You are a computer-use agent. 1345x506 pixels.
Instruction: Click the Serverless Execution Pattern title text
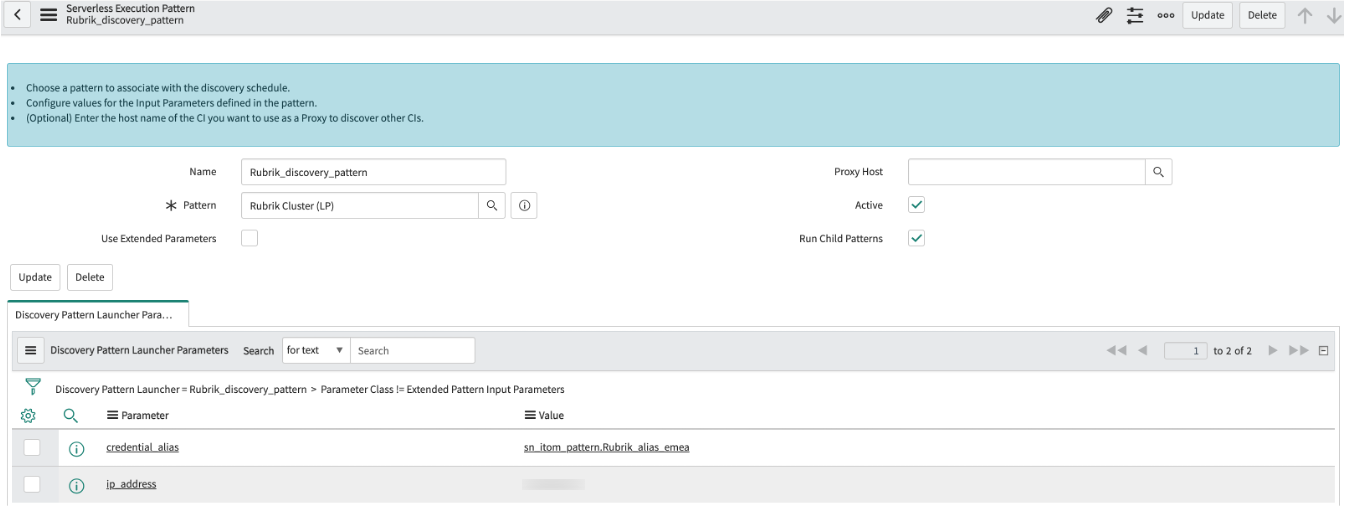point(130,8)
